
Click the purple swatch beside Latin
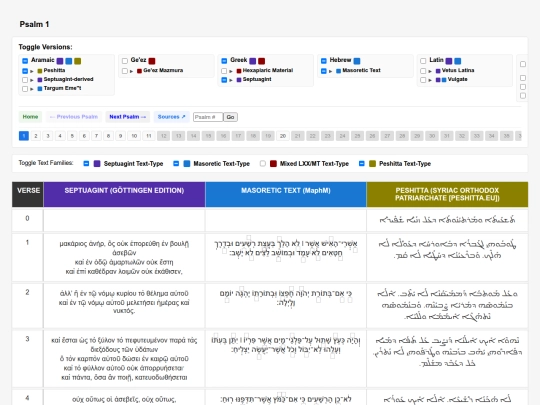449,61
